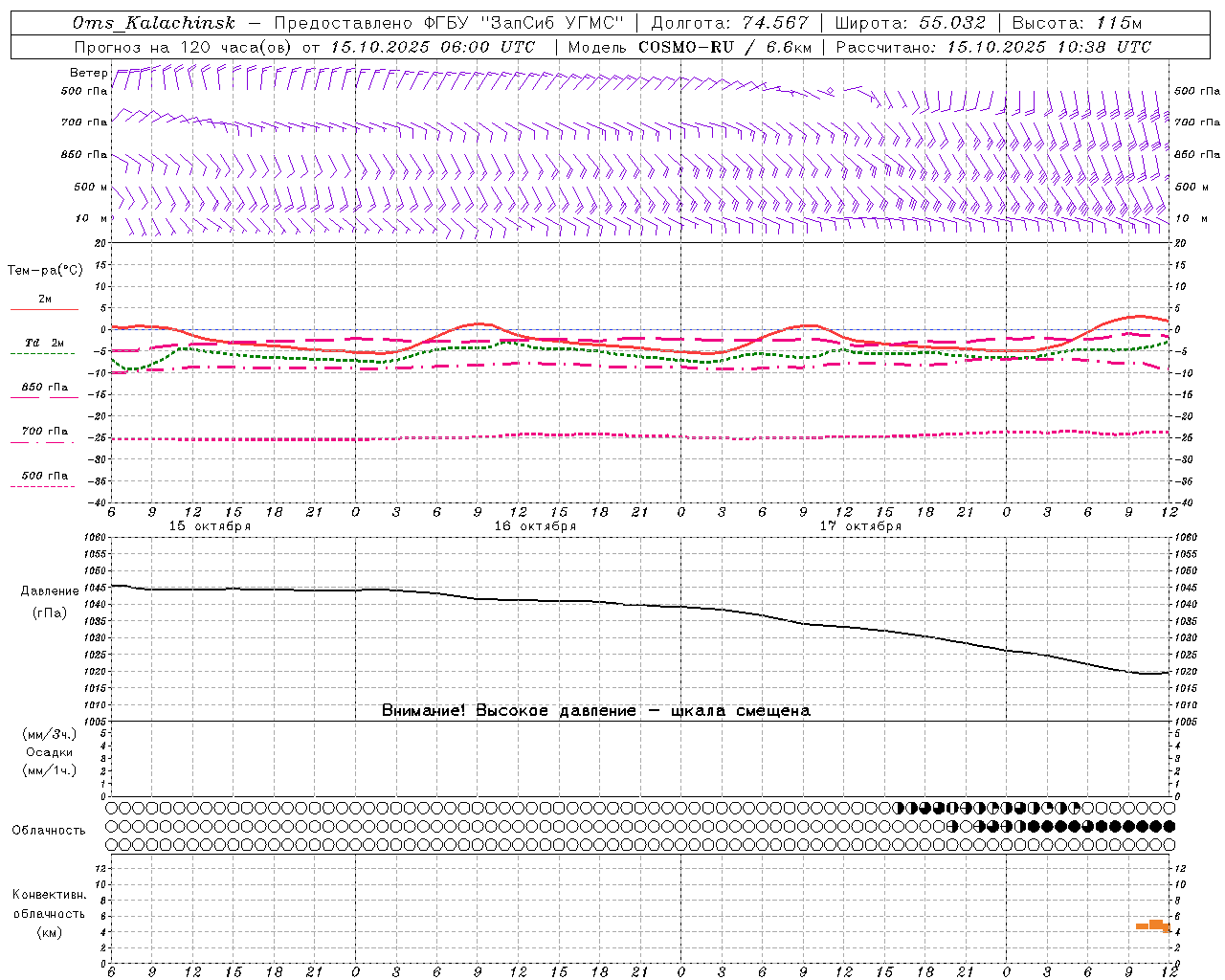Click the '(км)' unit label under облачность
Screen dimensions: 1225x980
pyautogui.click(x=49, y=932)
